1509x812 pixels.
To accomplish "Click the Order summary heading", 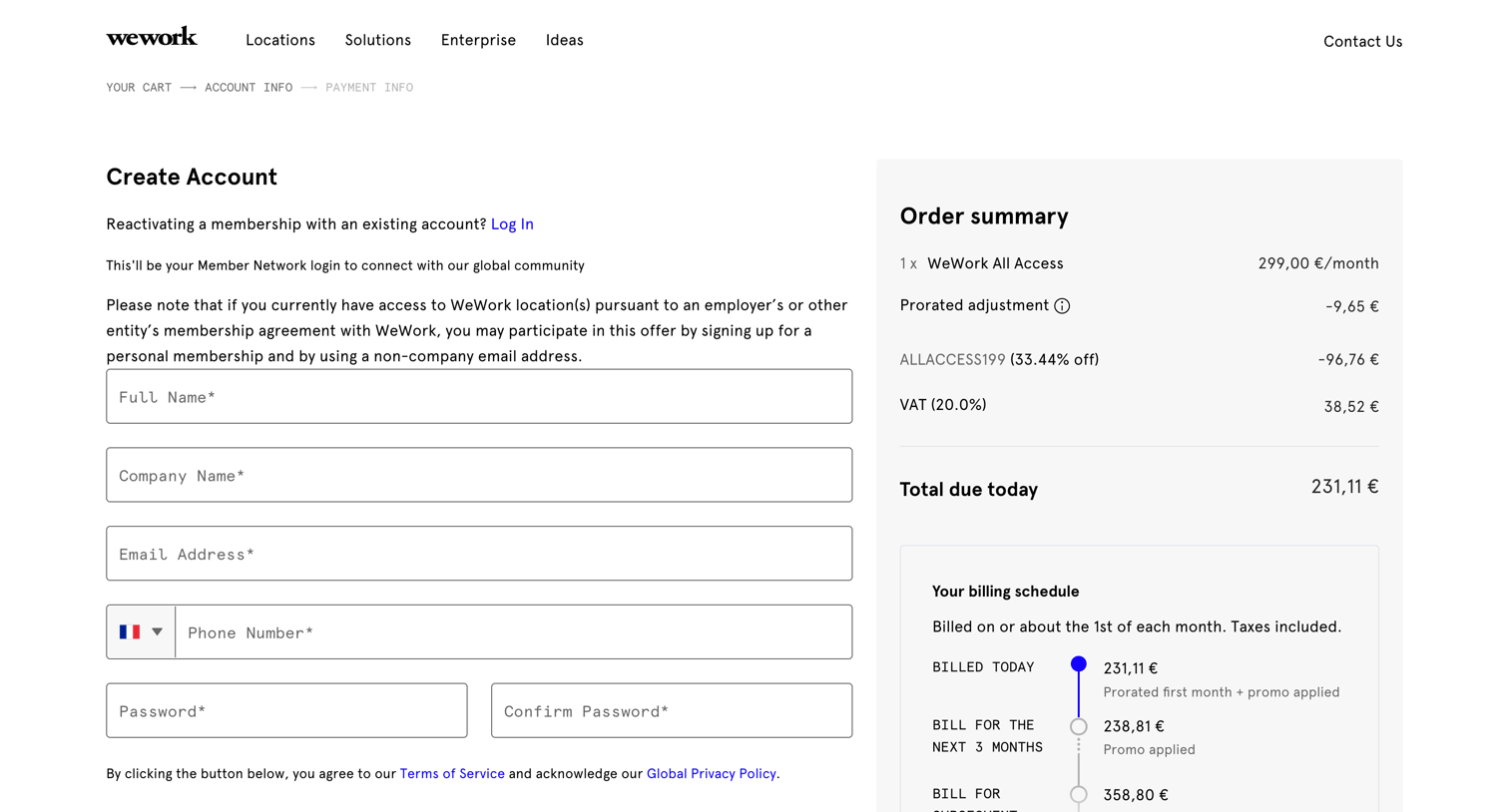I will point(984,216).
